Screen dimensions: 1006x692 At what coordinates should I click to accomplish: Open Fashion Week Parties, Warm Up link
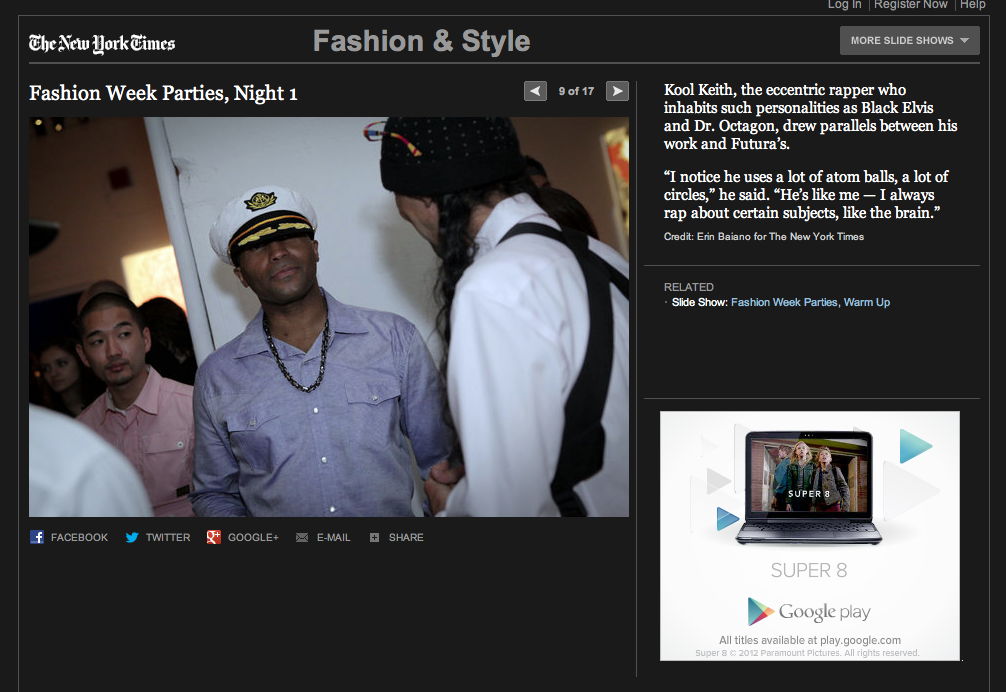(810, 302)
